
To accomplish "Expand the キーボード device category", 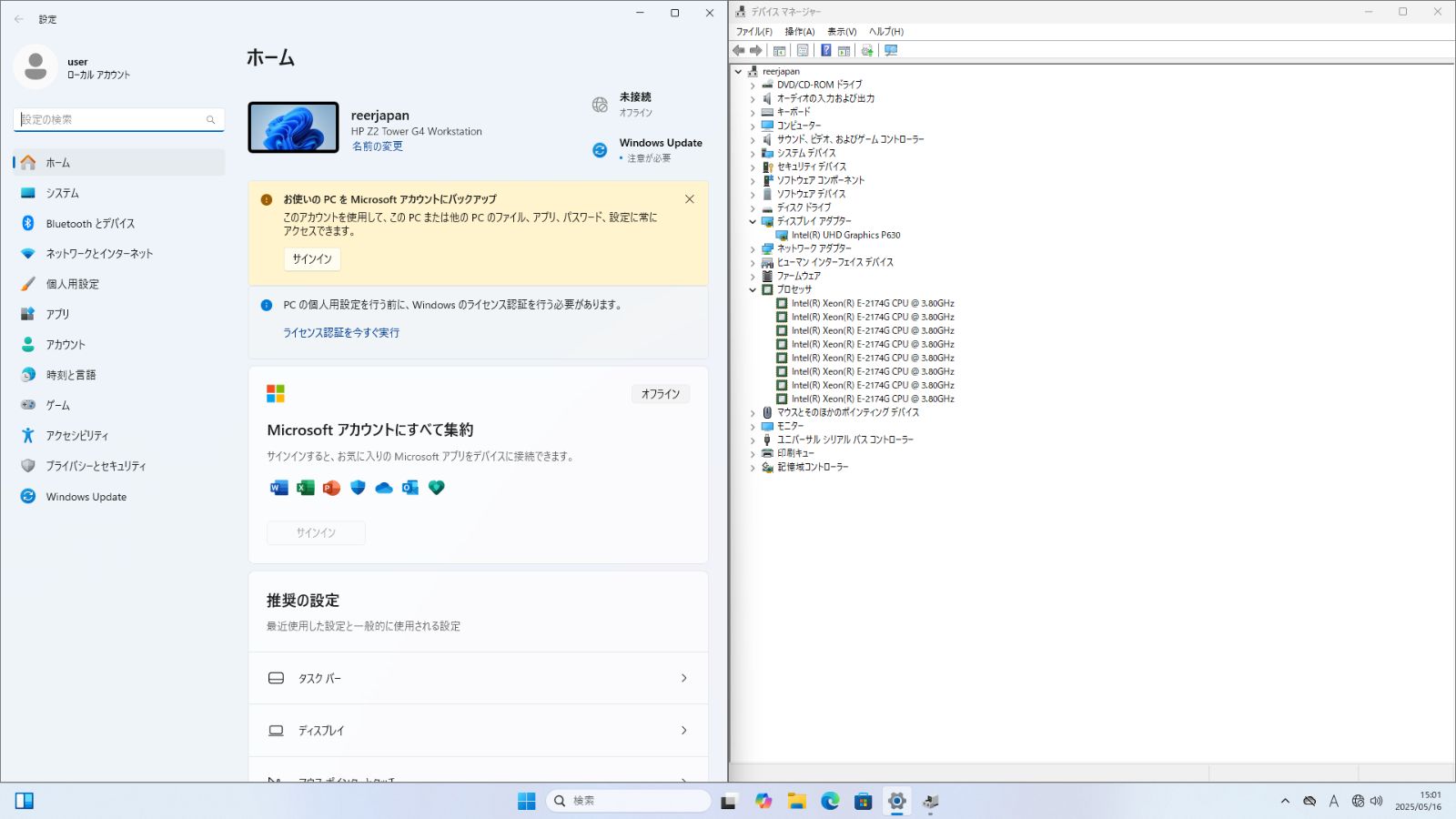I will coord(753,112).
